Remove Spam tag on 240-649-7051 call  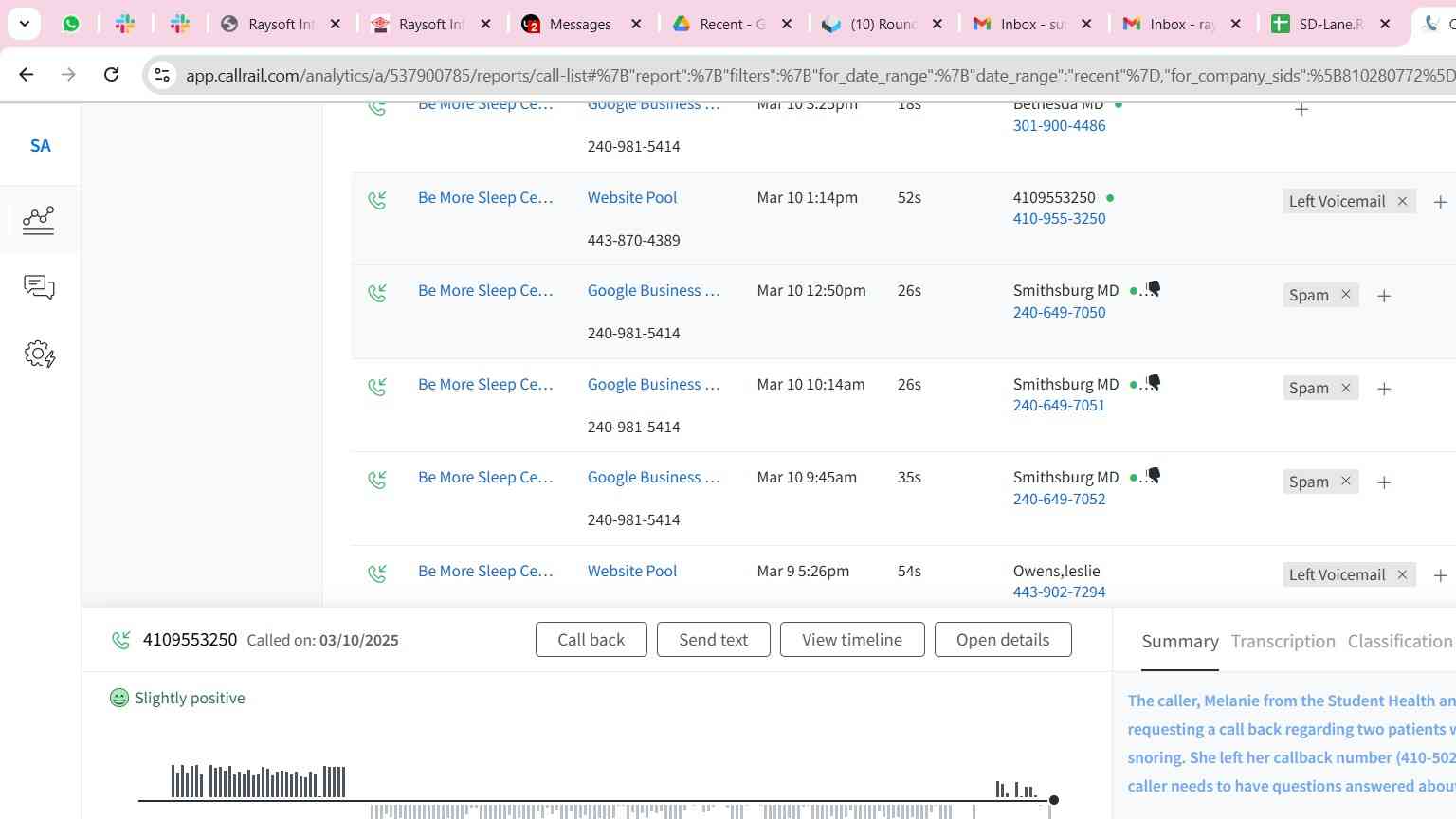click(x=1345, y=388)
